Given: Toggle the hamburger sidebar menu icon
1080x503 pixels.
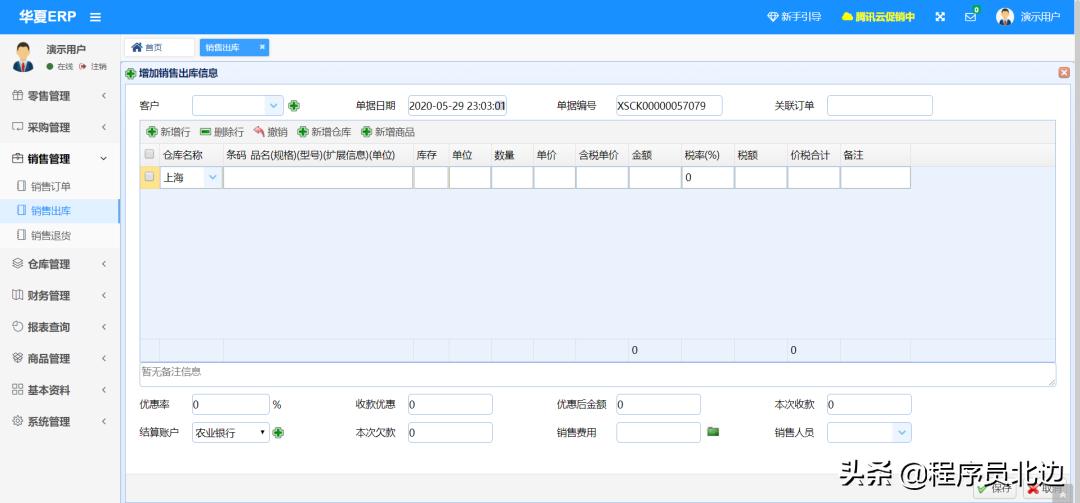Looking at the screenshot, I should (x=95, y=17).
